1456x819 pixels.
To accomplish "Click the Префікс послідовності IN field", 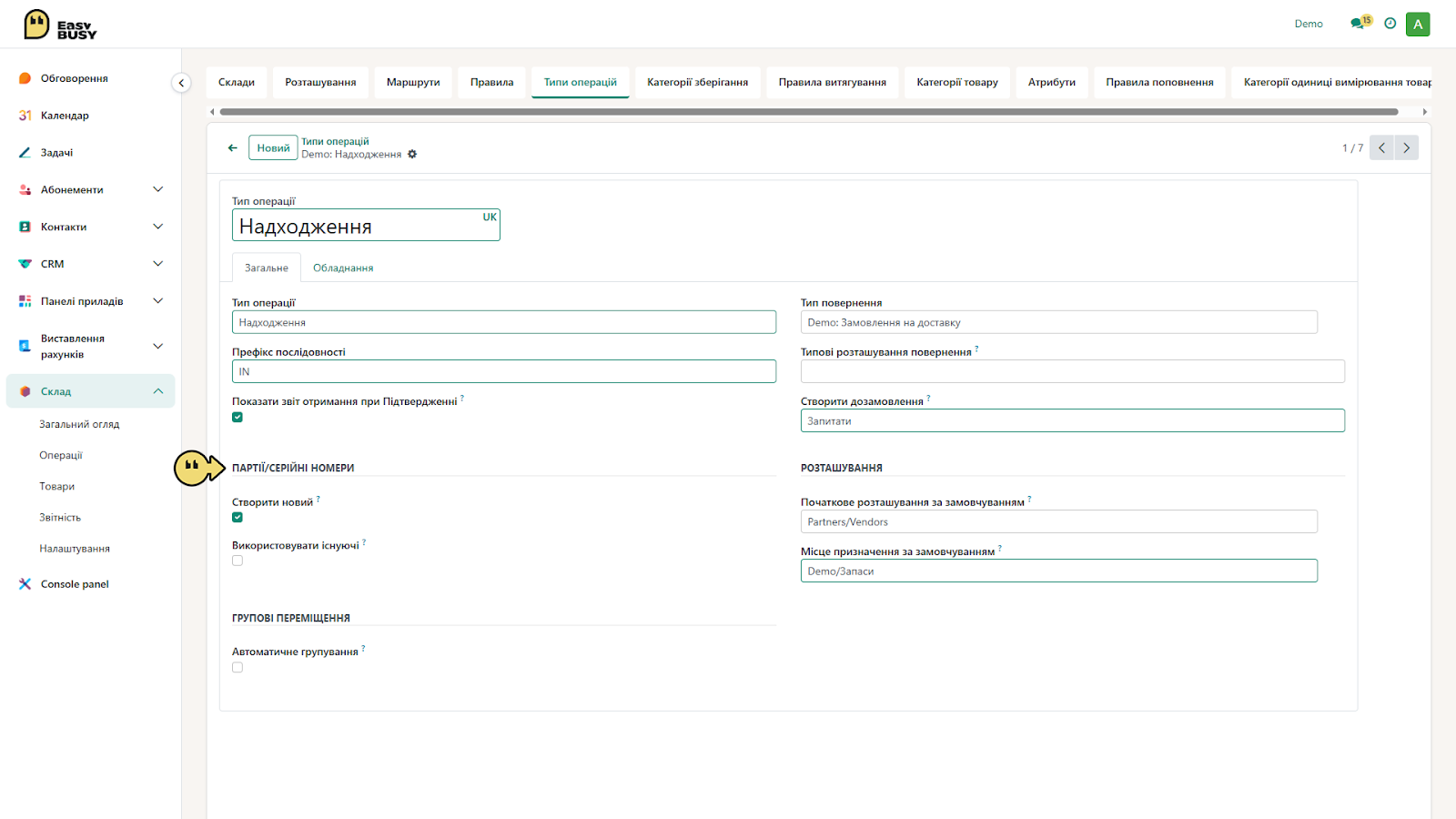I will point(504,371).
